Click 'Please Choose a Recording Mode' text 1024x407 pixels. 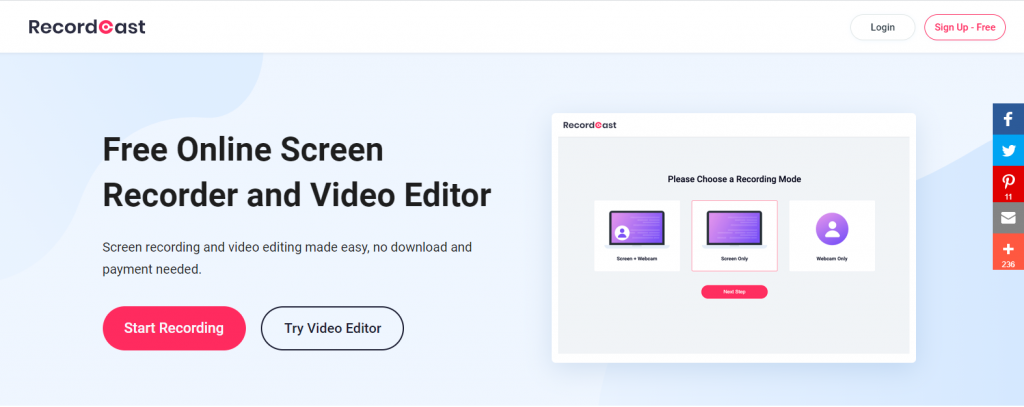click(734, 179)
